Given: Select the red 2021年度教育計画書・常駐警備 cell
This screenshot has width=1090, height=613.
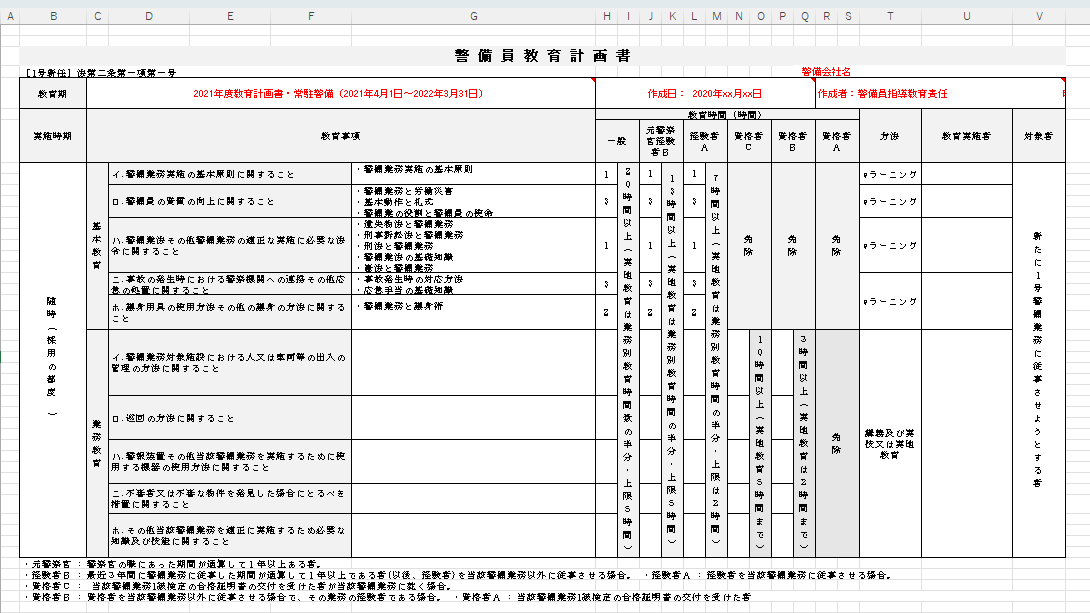Looking at the screenshot, I should (x=341, y=94).
